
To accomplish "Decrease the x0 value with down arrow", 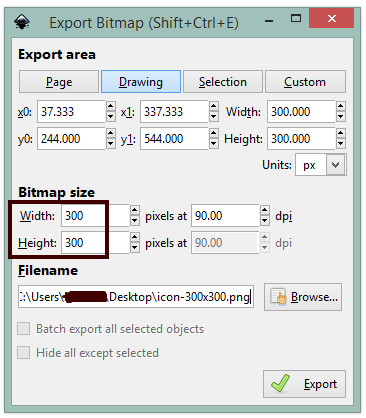I will [111, 117].
